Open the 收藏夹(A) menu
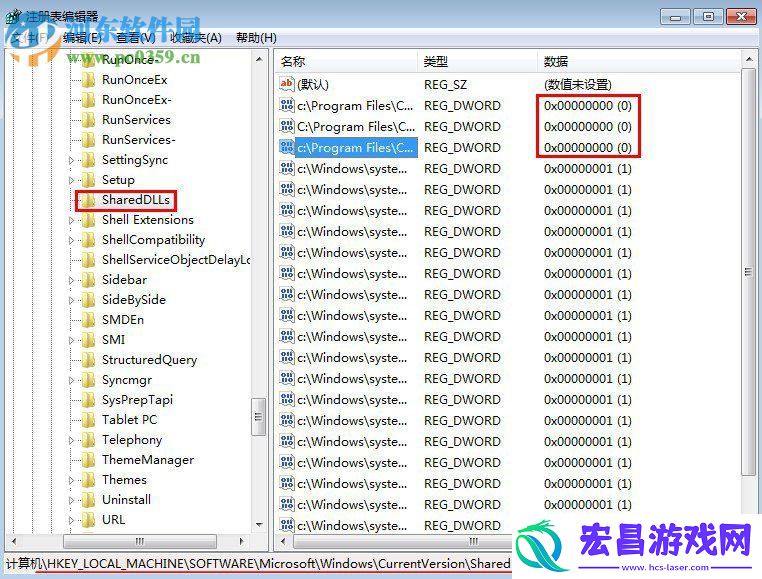The width and height of the screenshot is (762, 579). click(x=196, y=38)
